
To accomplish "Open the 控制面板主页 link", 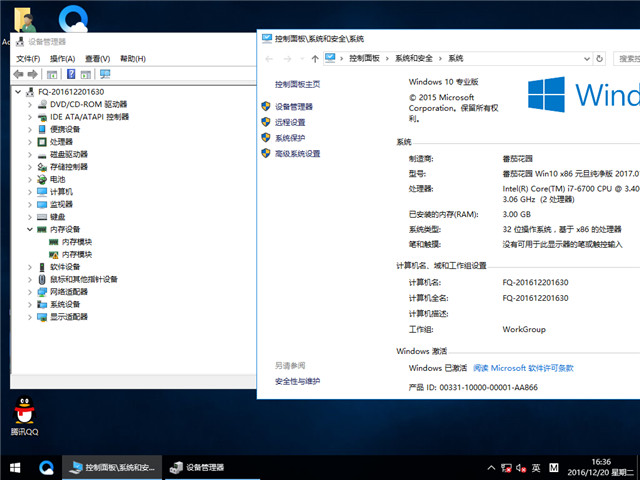I will [298, 84].
